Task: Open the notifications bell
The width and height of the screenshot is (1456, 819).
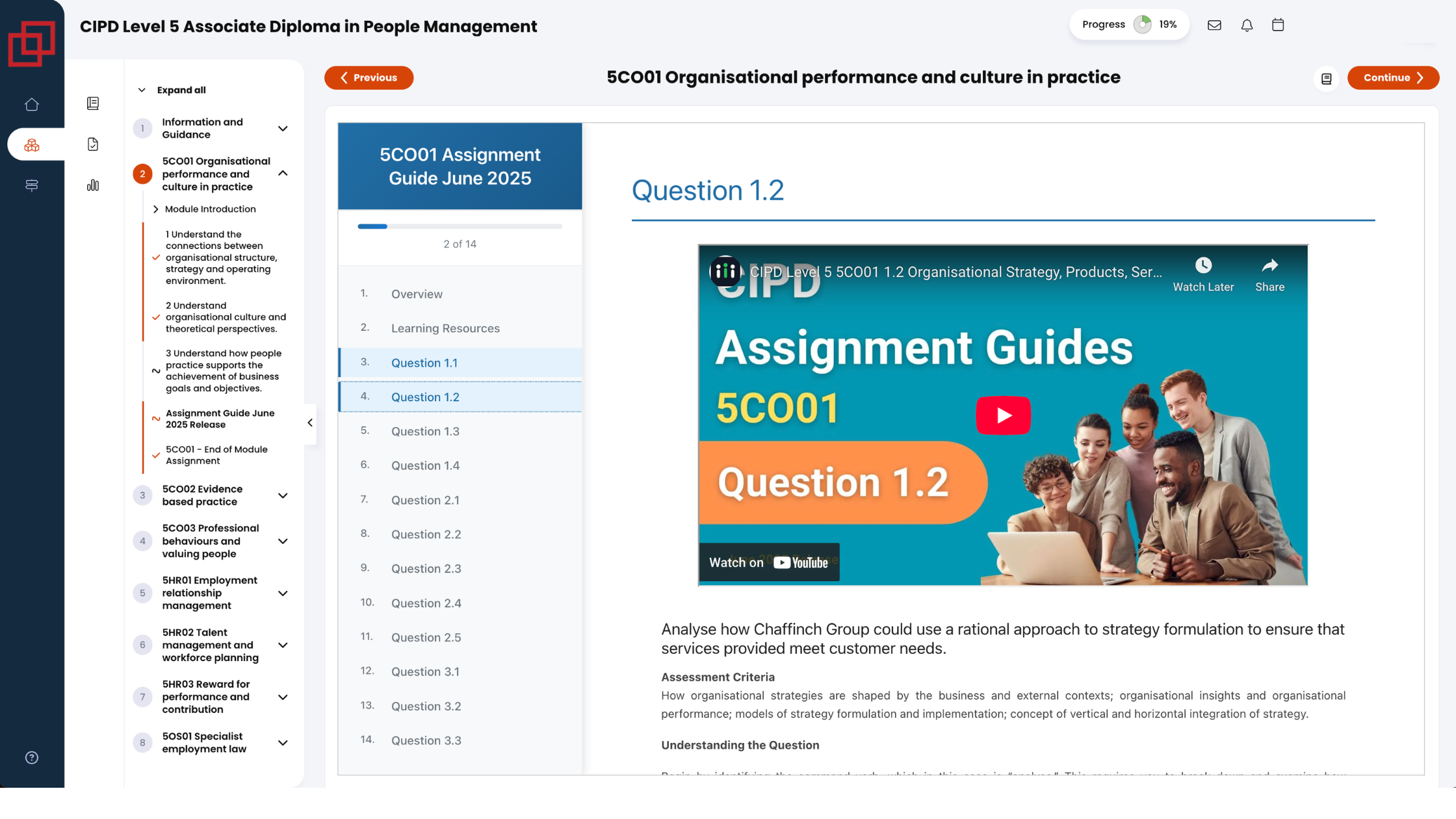Action: tap(1247, 25)
